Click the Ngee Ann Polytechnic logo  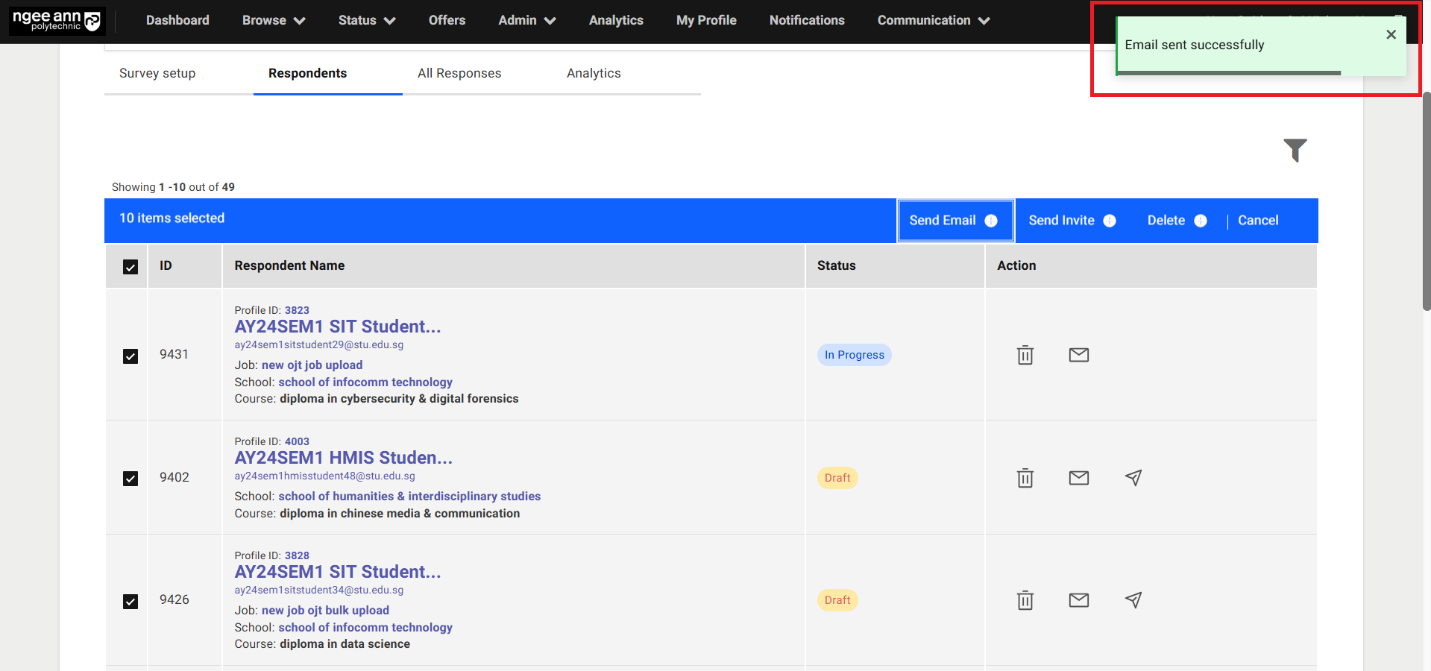pyautogui.click(x=57, y=19)
